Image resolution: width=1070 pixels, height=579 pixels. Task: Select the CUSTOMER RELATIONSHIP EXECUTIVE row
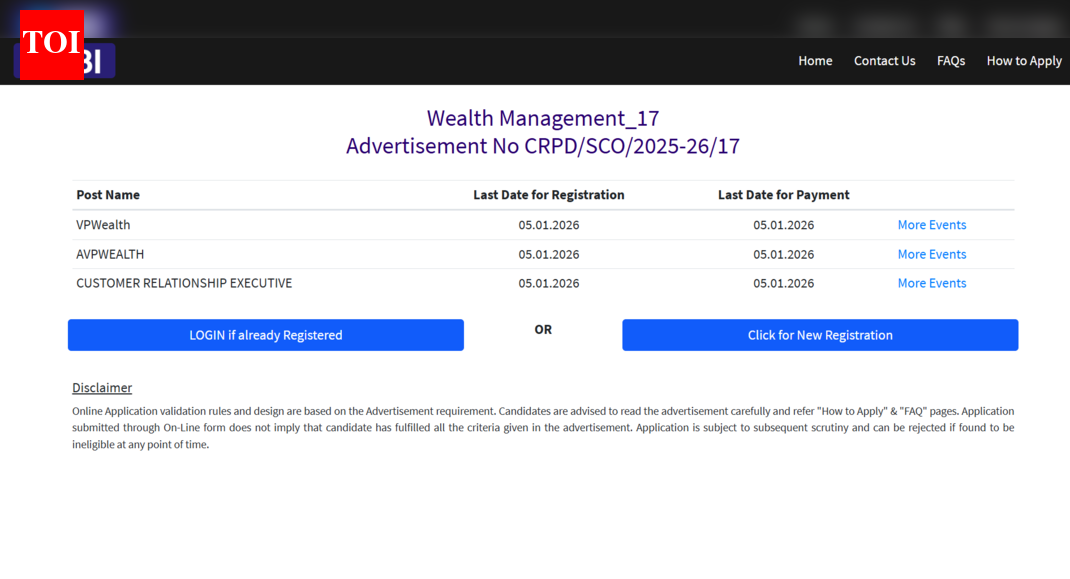point(184,283)
